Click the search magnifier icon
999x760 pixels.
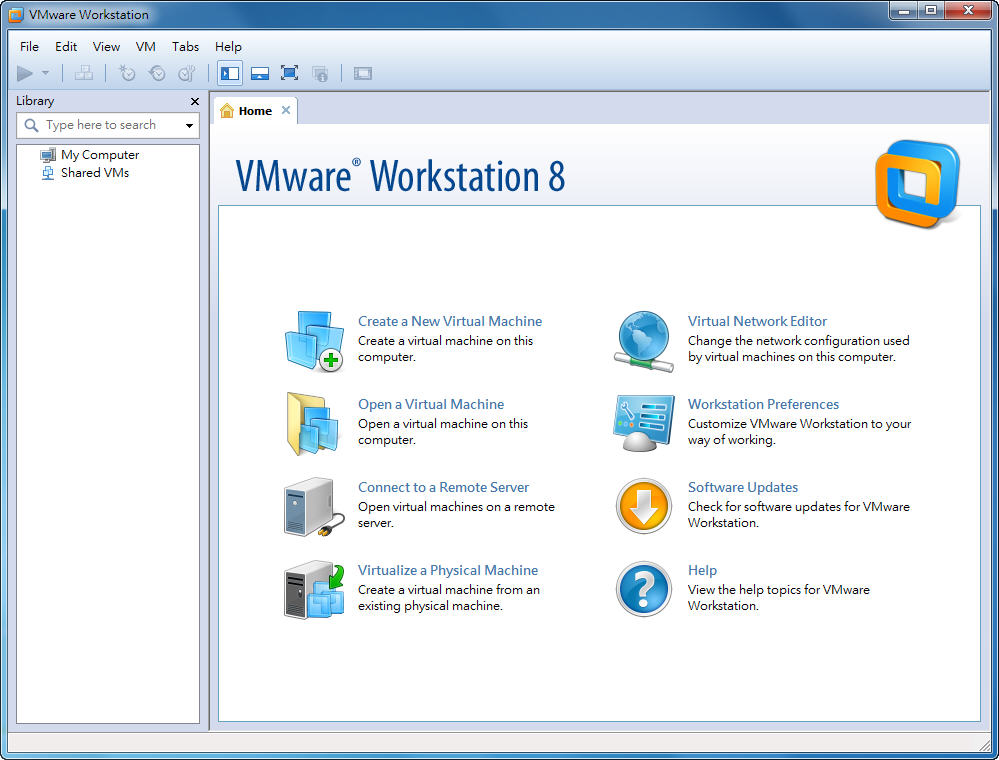point(31,125)
